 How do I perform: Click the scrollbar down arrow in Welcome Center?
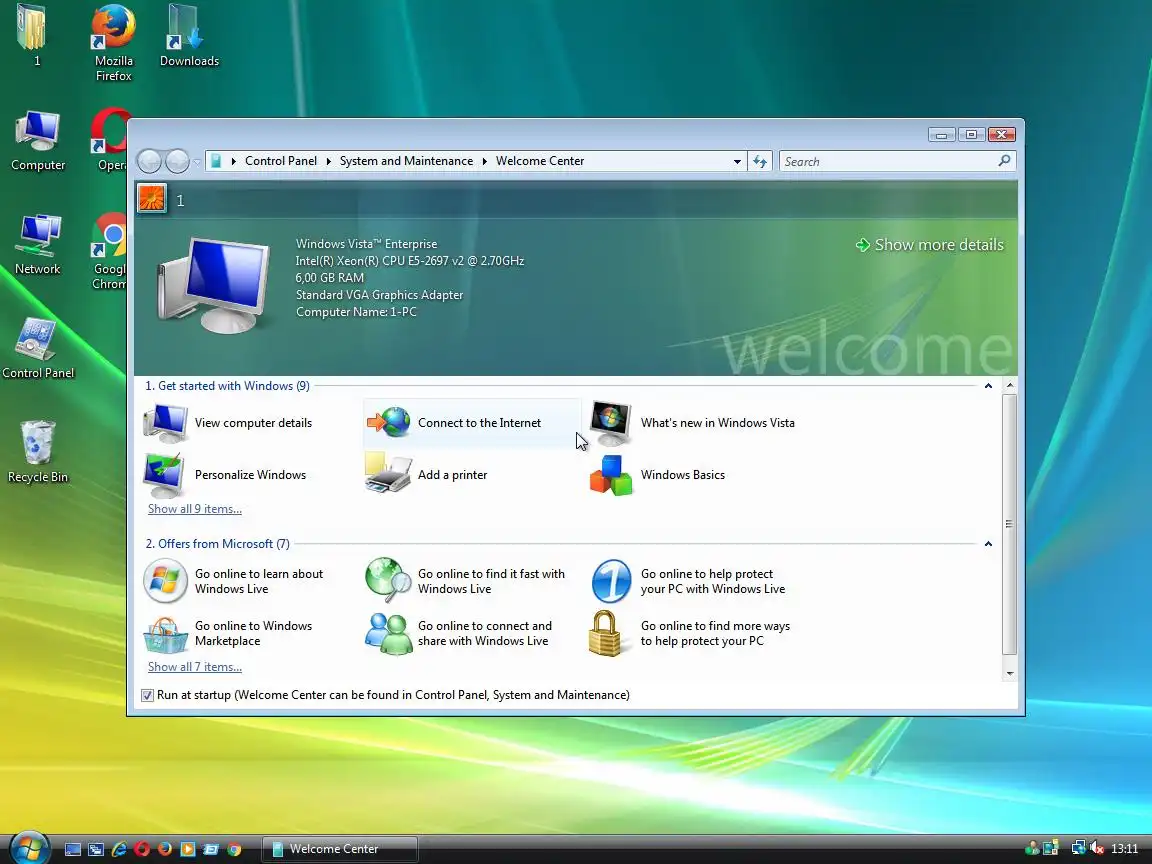click(x=1009, y=674)
